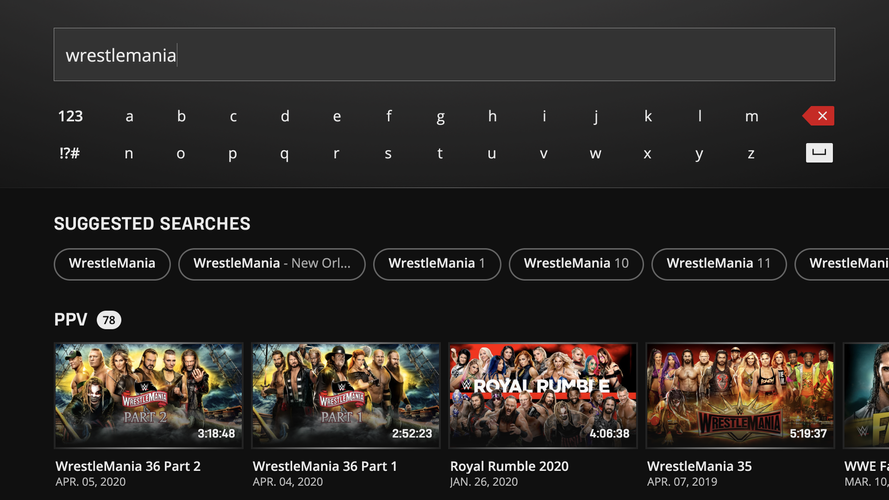Select letter q on keyboard
The image size is (889, 500).
284,155
